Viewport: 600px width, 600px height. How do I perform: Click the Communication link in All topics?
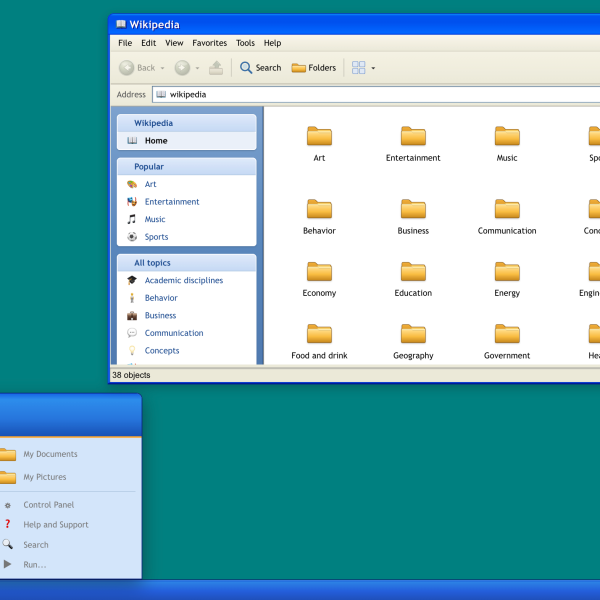click(x=174, y=333)
